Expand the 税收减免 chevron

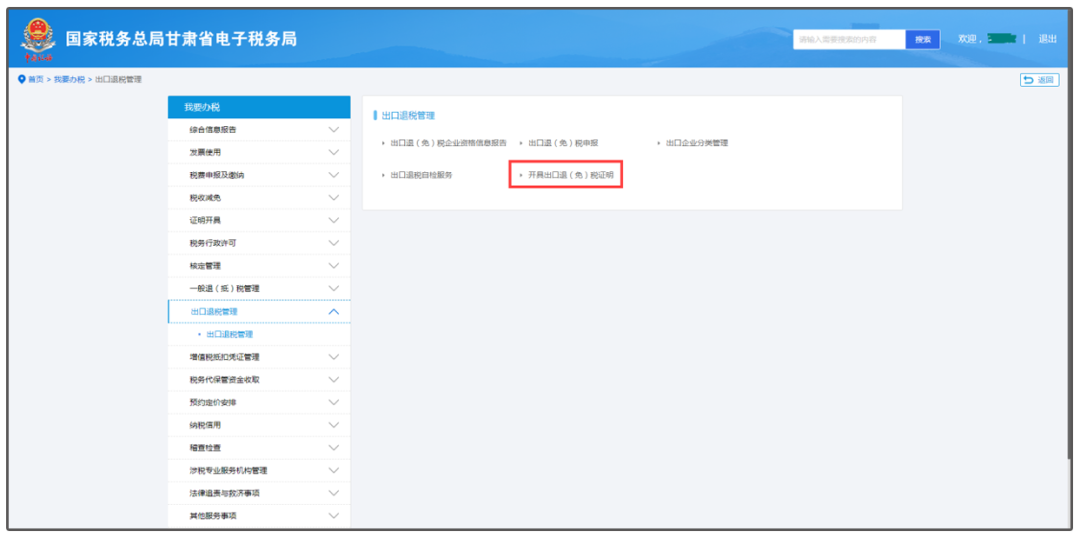click(x=334, y=198)
